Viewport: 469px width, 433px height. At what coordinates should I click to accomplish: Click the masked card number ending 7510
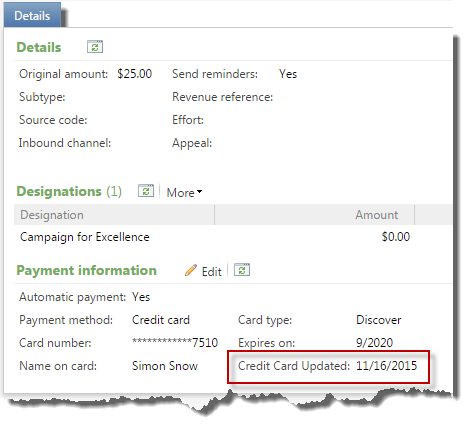(x=175, y=342)
